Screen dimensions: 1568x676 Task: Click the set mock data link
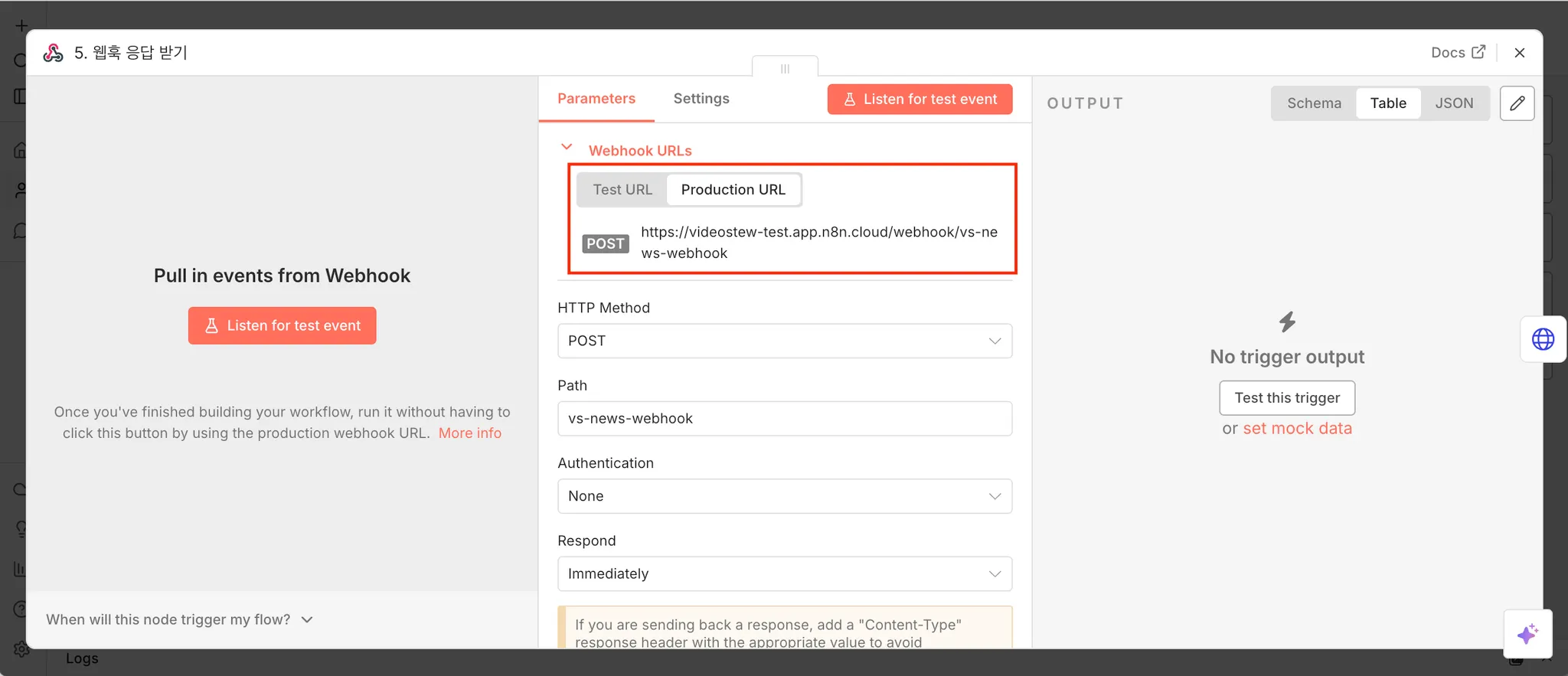tap(1297, 429)
